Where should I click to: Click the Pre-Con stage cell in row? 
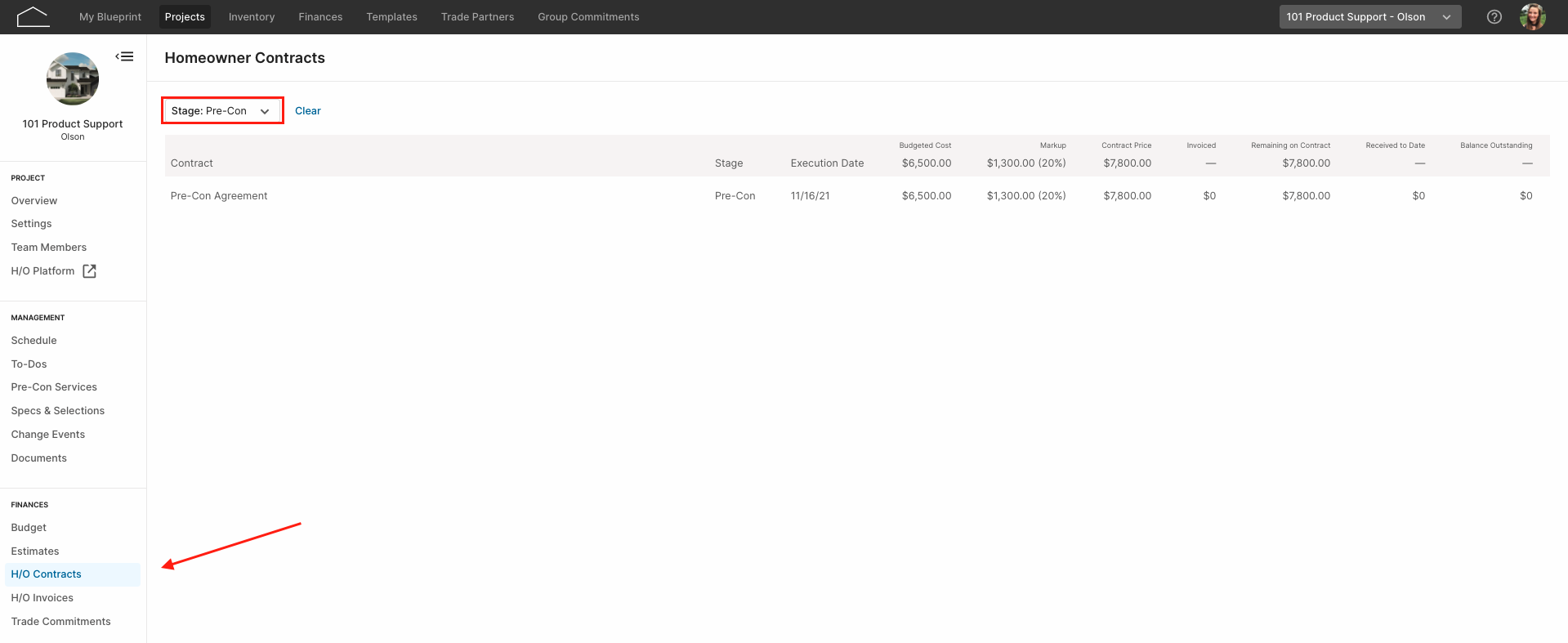pos(735,196)
